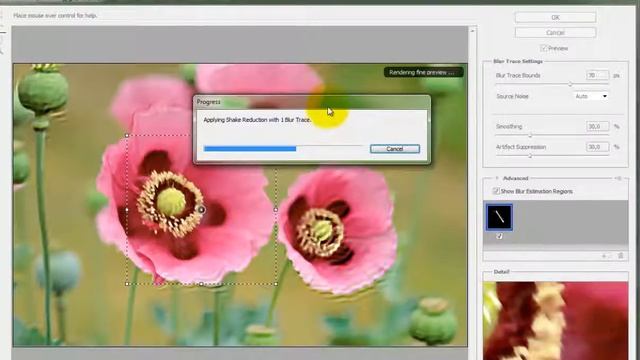Click the preview scrollbar up arrow
This screenshot has height=360, width=640.
pos(472,31)
